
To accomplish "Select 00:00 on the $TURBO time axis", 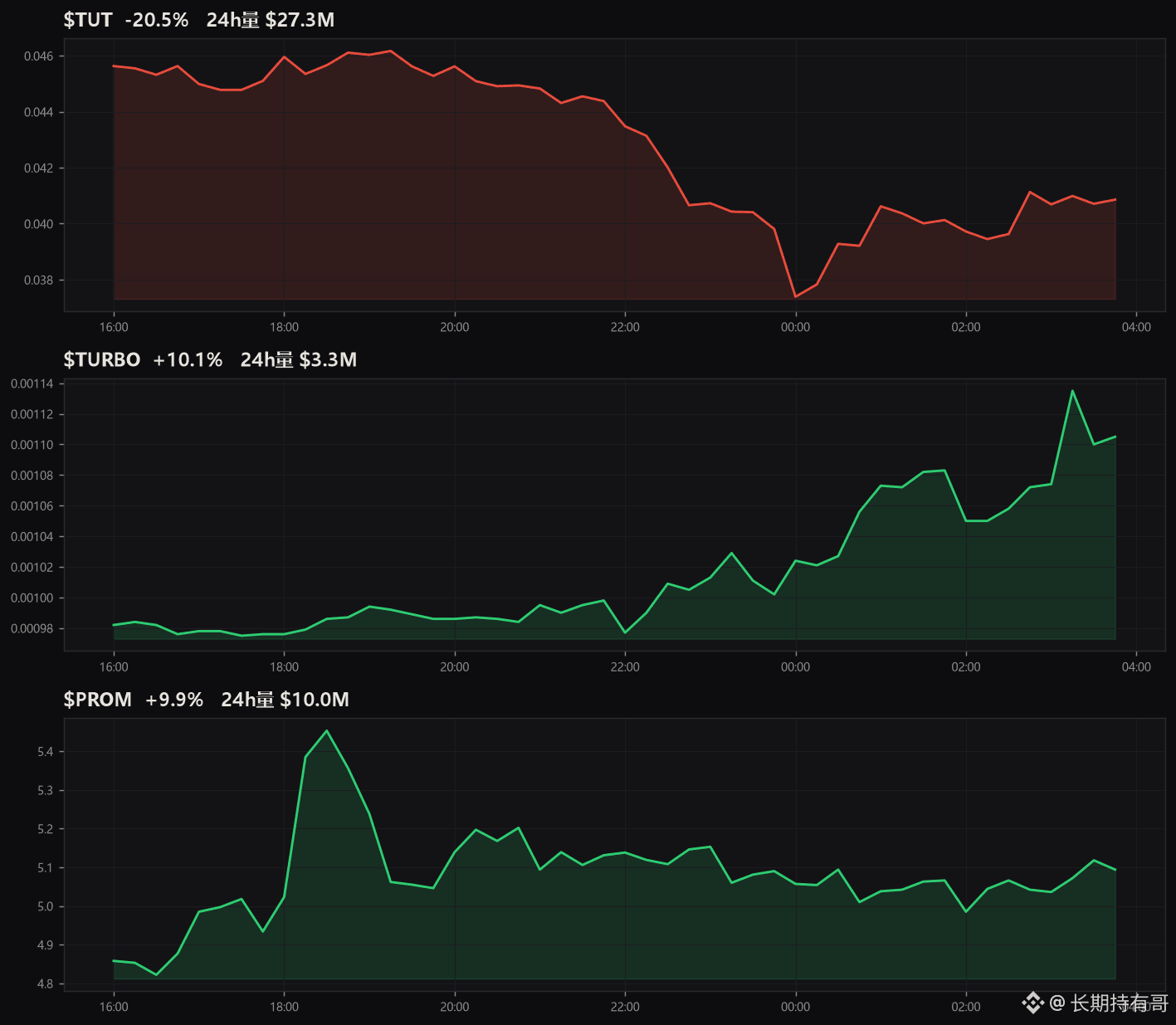I will tap(796, 667).
